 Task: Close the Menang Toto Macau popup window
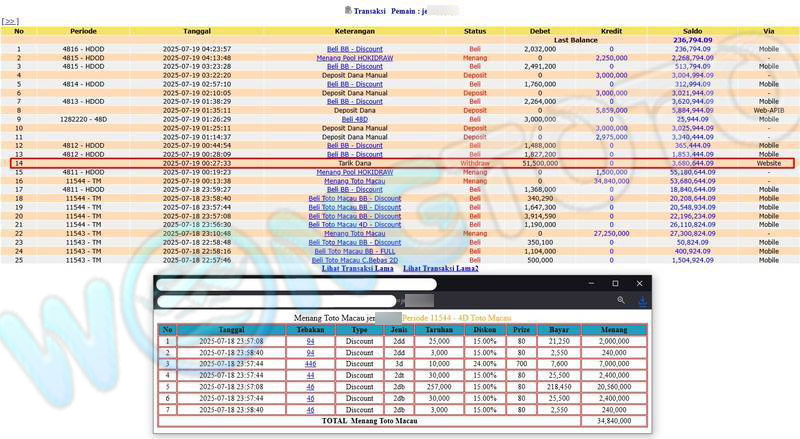pyautogui.click(x=640, y=283)
